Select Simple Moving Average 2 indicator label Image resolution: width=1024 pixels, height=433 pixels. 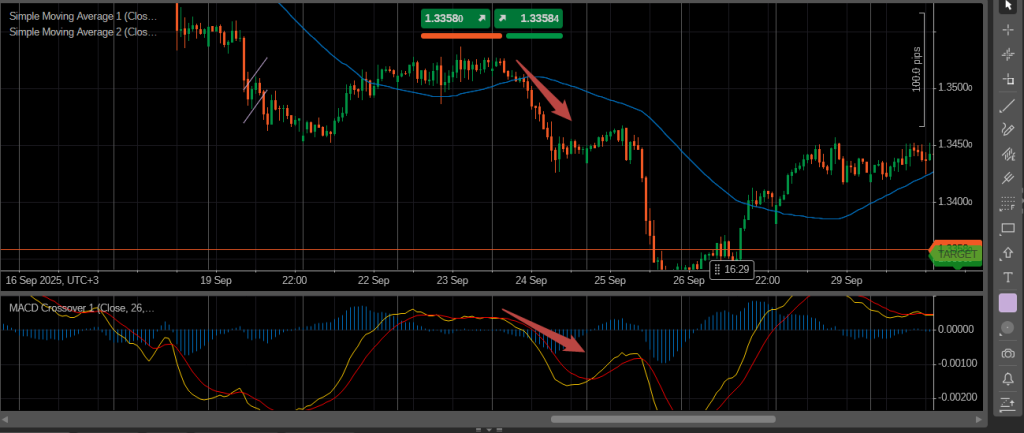point(83,32)
